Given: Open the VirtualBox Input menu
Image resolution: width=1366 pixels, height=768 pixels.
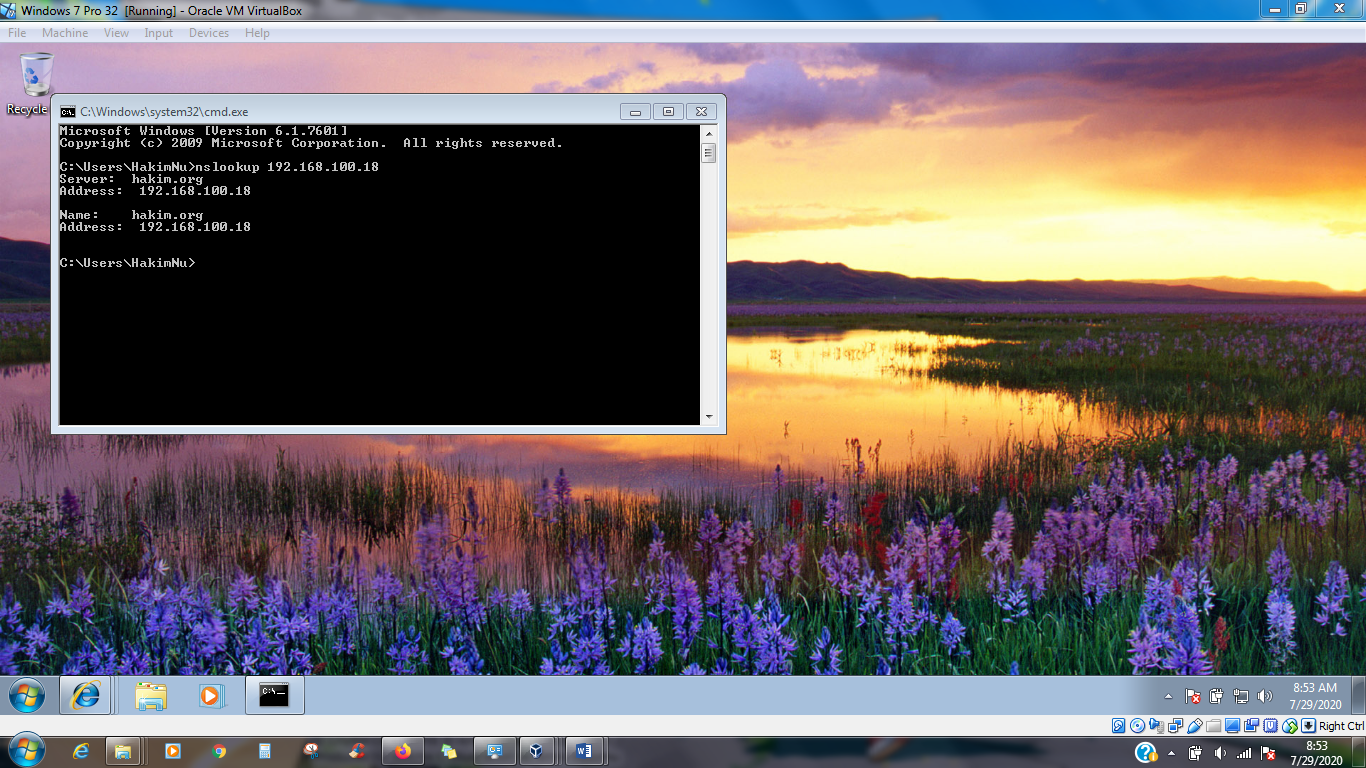Looking at the screenshot, I should 159,33.
